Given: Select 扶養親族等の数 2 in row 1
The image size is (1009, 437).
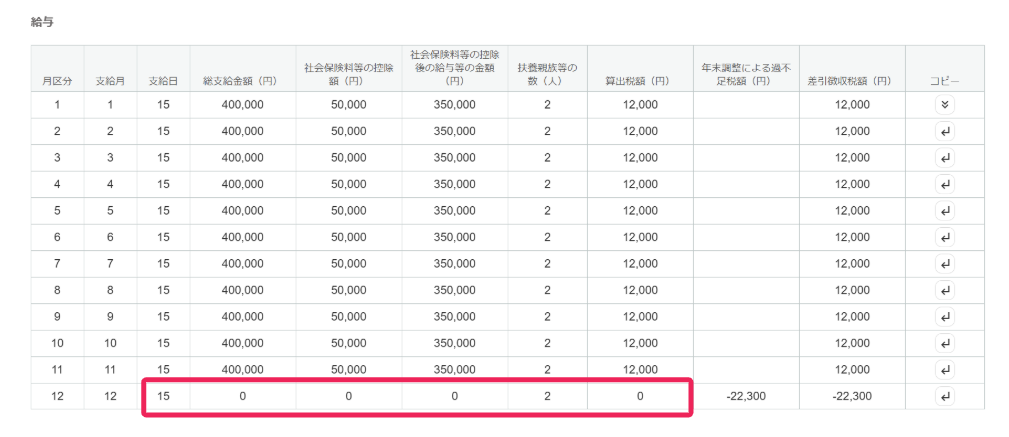Looking at the screenshot, I should pos(547,105).
